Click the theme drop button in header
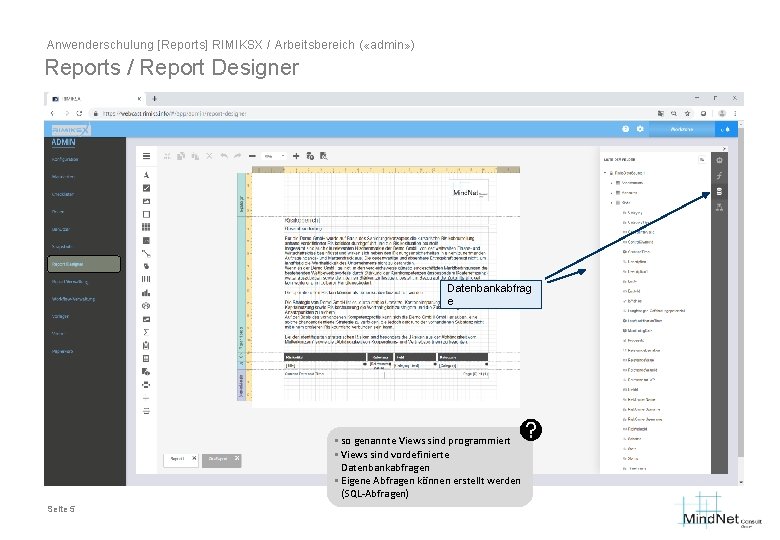Viewport: 780px width, 540px height. pyautogui.click(x=726, y=129)
